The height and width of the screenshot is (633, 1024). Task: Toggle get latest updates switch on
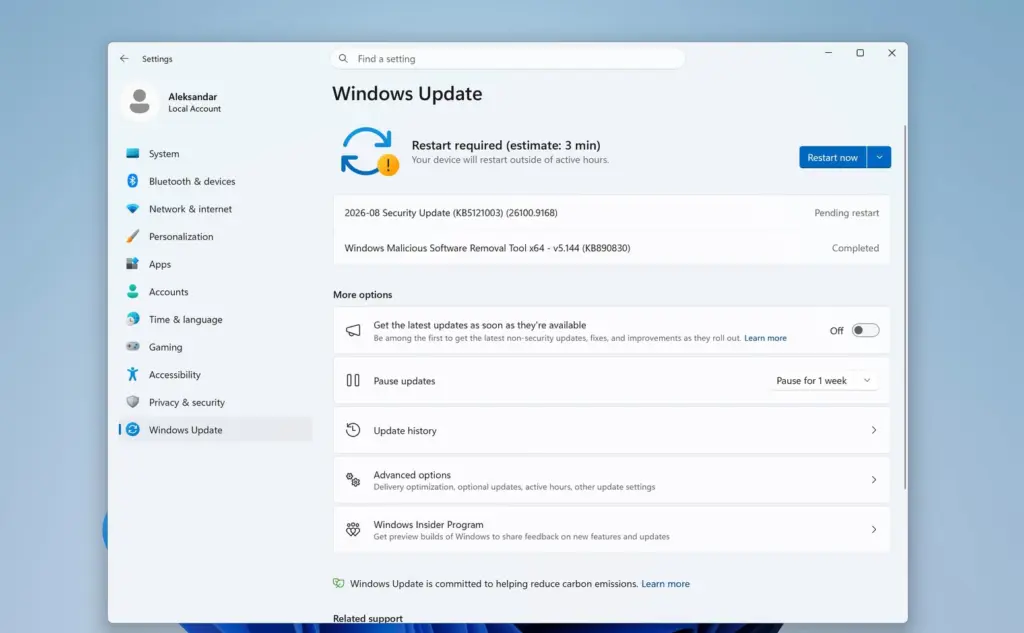[x=865, y=331]
